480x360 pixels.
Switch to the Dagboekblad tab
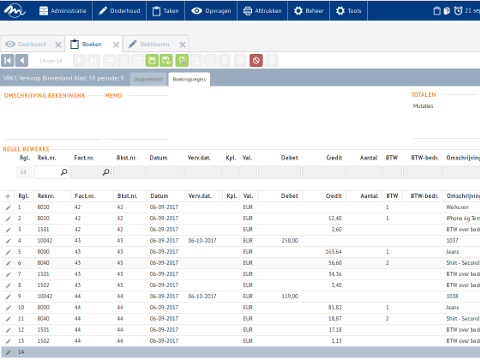[x=148, y=79]
